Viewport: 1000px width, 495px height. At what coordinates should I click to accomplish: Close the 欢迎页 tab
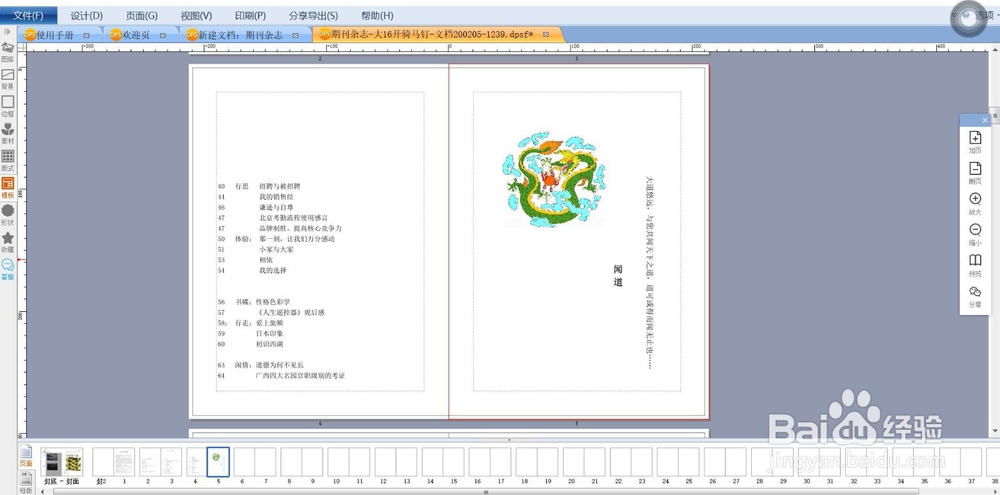pos(163,36)
